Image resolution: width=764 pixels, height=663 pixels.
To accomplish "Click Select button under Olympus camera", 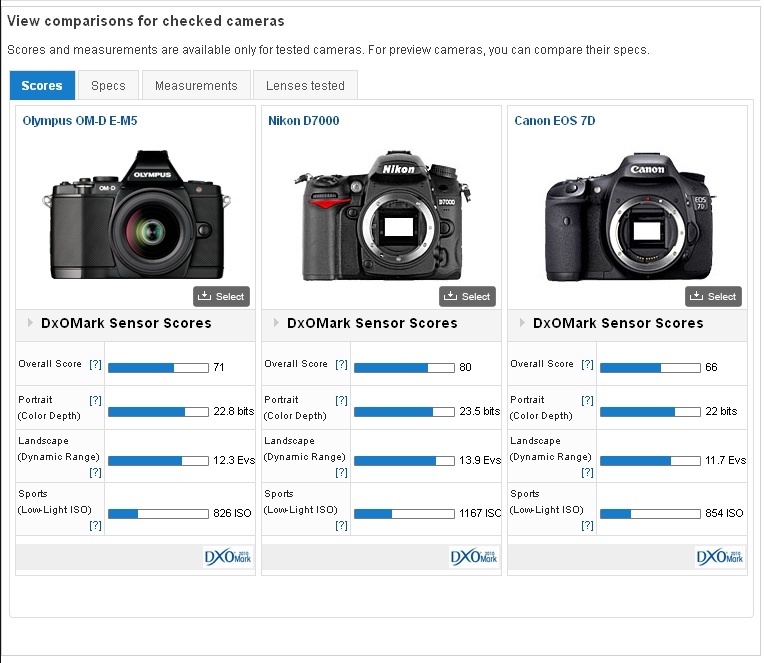I will 221,296.
